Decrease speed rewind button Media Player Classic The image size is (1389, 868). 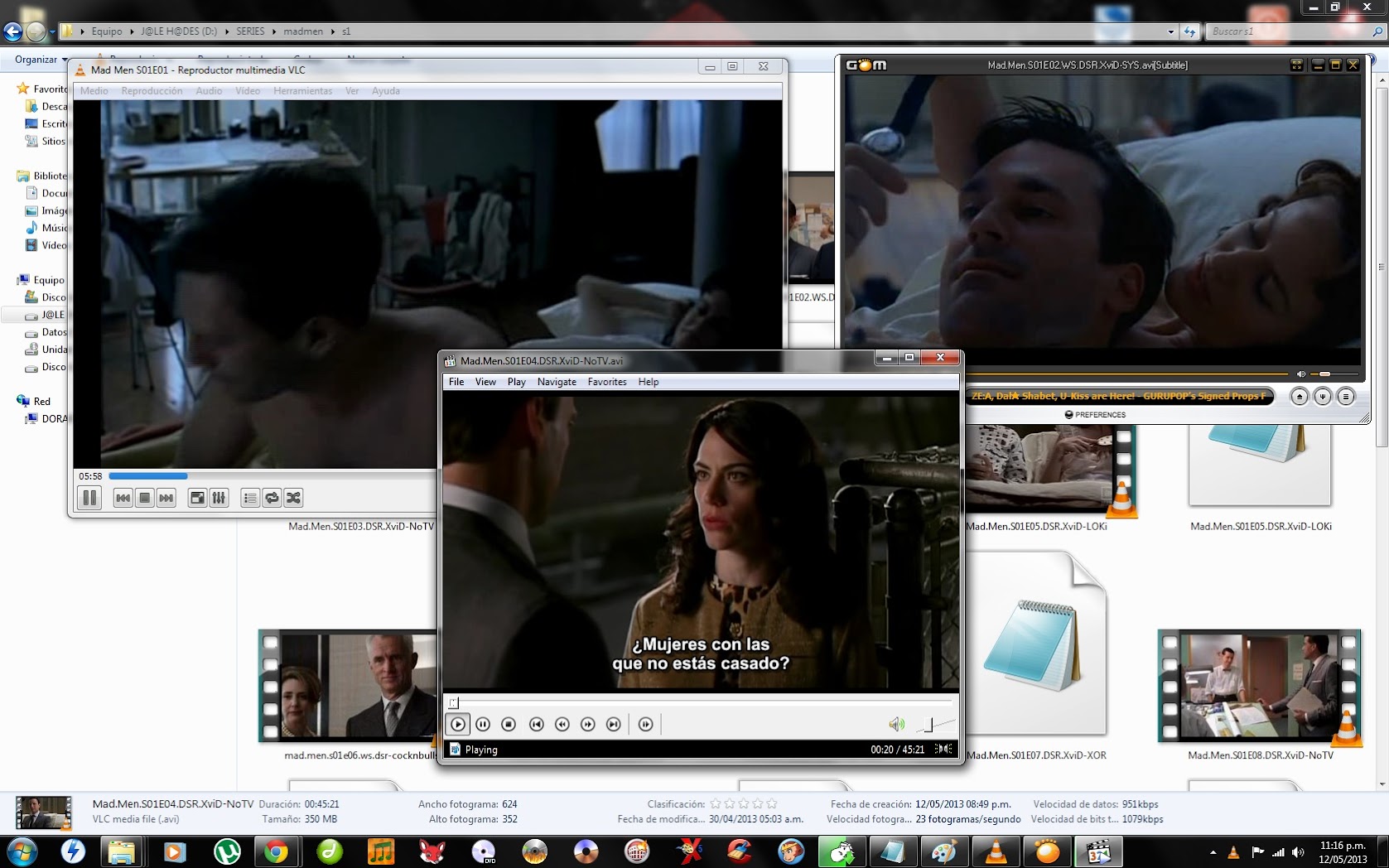click(x=562, y=725)
